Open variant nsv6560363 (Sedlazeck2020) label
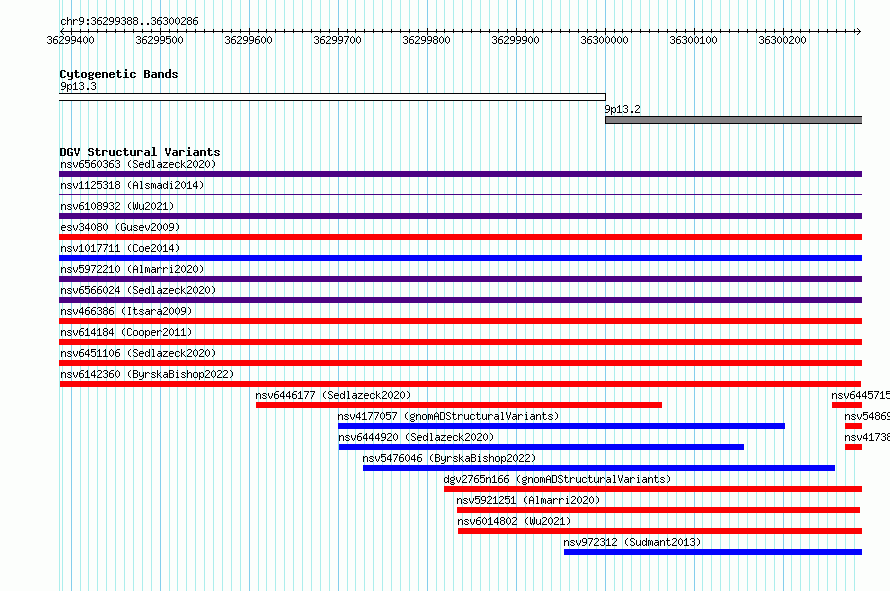This screenshot has width=890, height=591. coord(138,164)
